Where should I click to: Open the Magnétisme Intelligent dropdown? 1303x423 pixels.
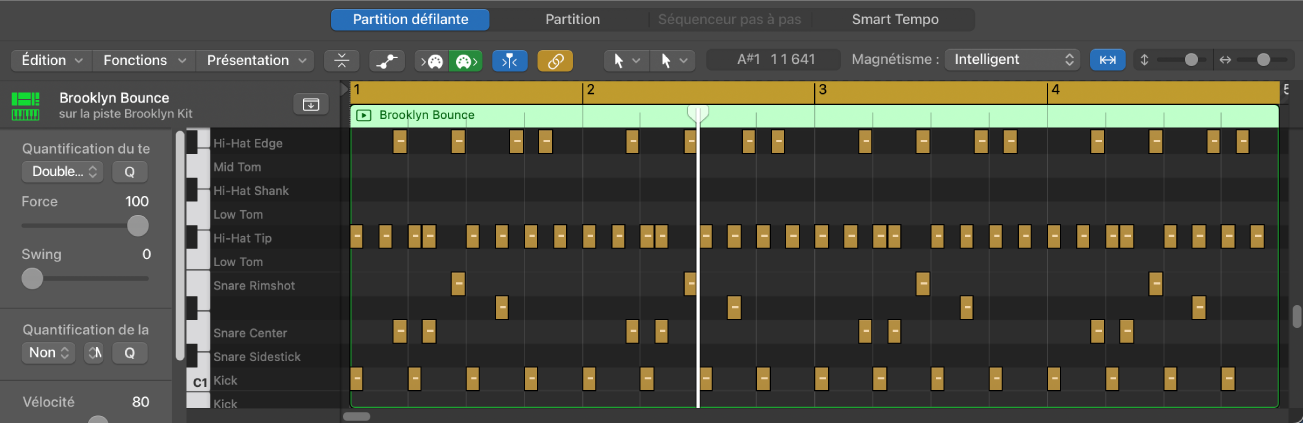pyautogui.click(x=1011, y=60)
